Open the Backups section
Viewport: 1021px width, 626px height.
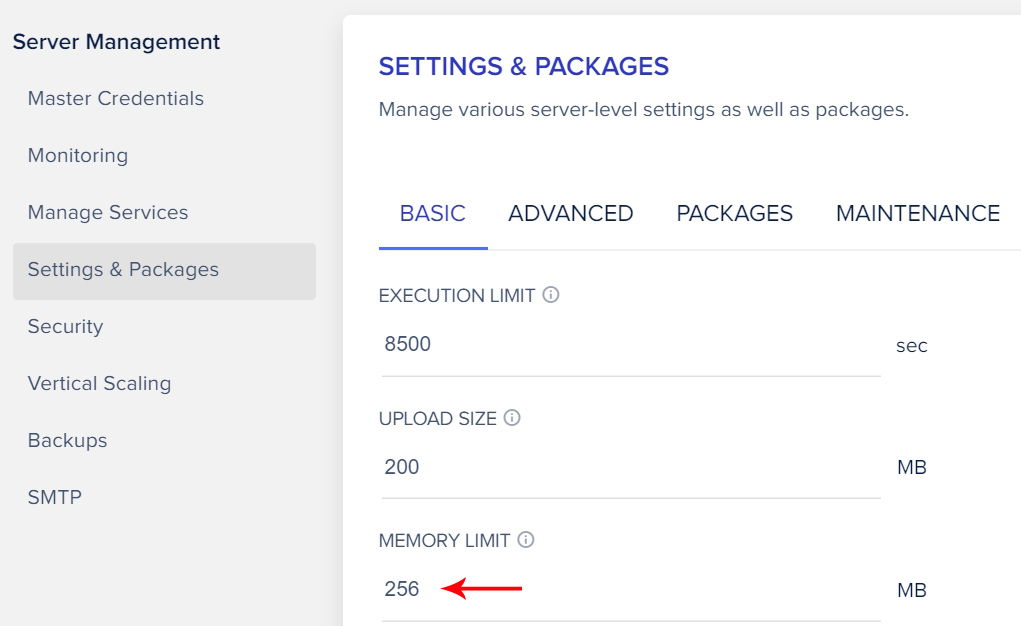pos(67,440)
